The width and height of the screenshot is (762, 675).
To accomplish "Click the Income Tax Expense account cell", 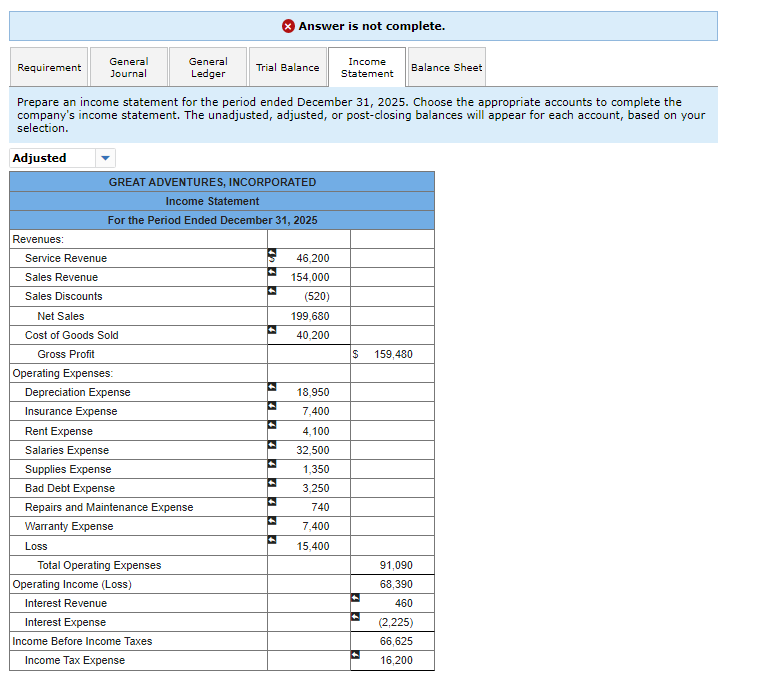I will (139, 660).
